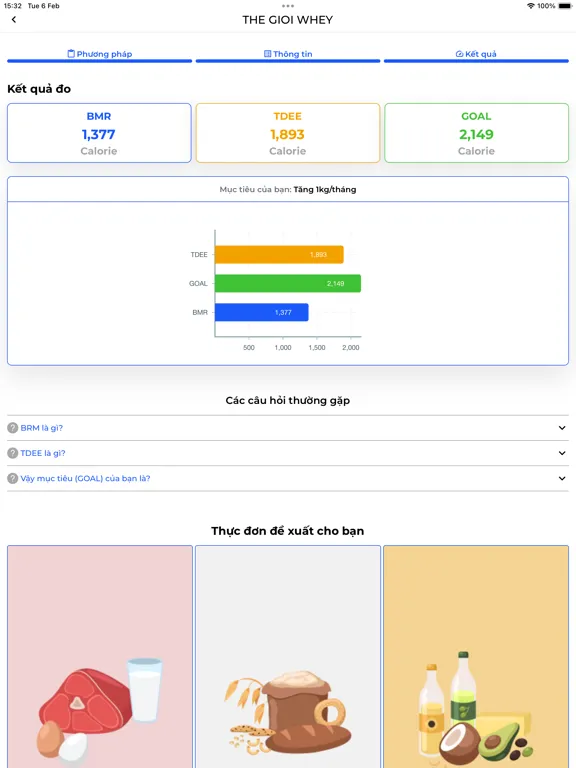Open the bread and grains menu card
This screenshot has height=768, width=576.
pos(288,656)
